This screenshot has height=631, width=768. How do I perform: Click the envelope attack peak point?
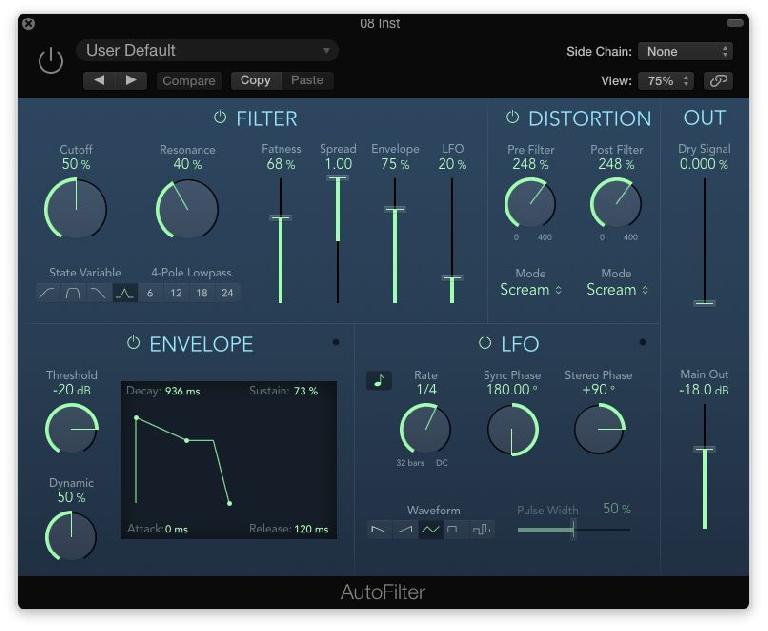pyautogui.click(x=137, y=417)
